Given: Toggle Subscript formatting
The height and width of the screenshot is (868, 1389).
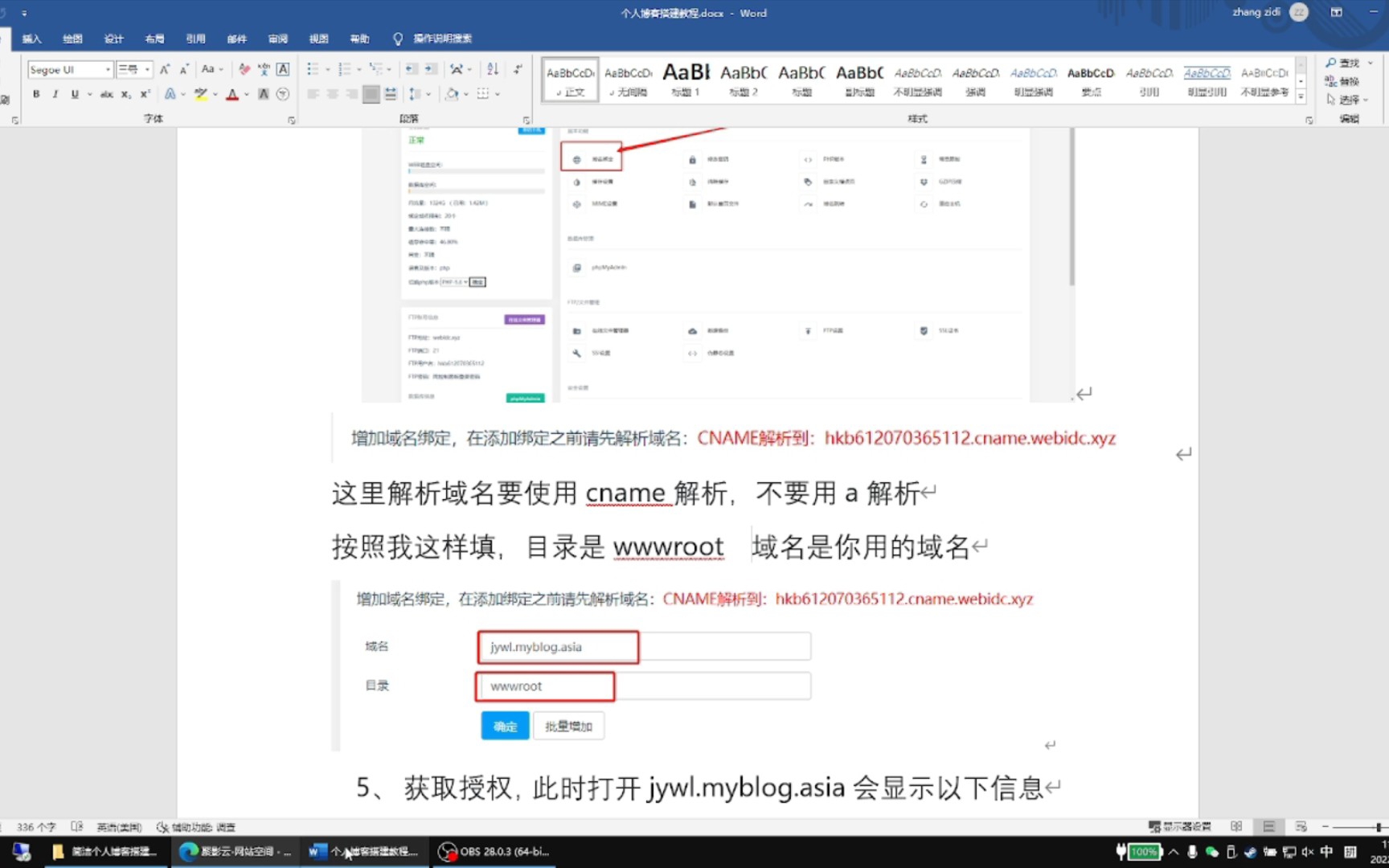Looking at the screenshot, I should coord(126,94).
